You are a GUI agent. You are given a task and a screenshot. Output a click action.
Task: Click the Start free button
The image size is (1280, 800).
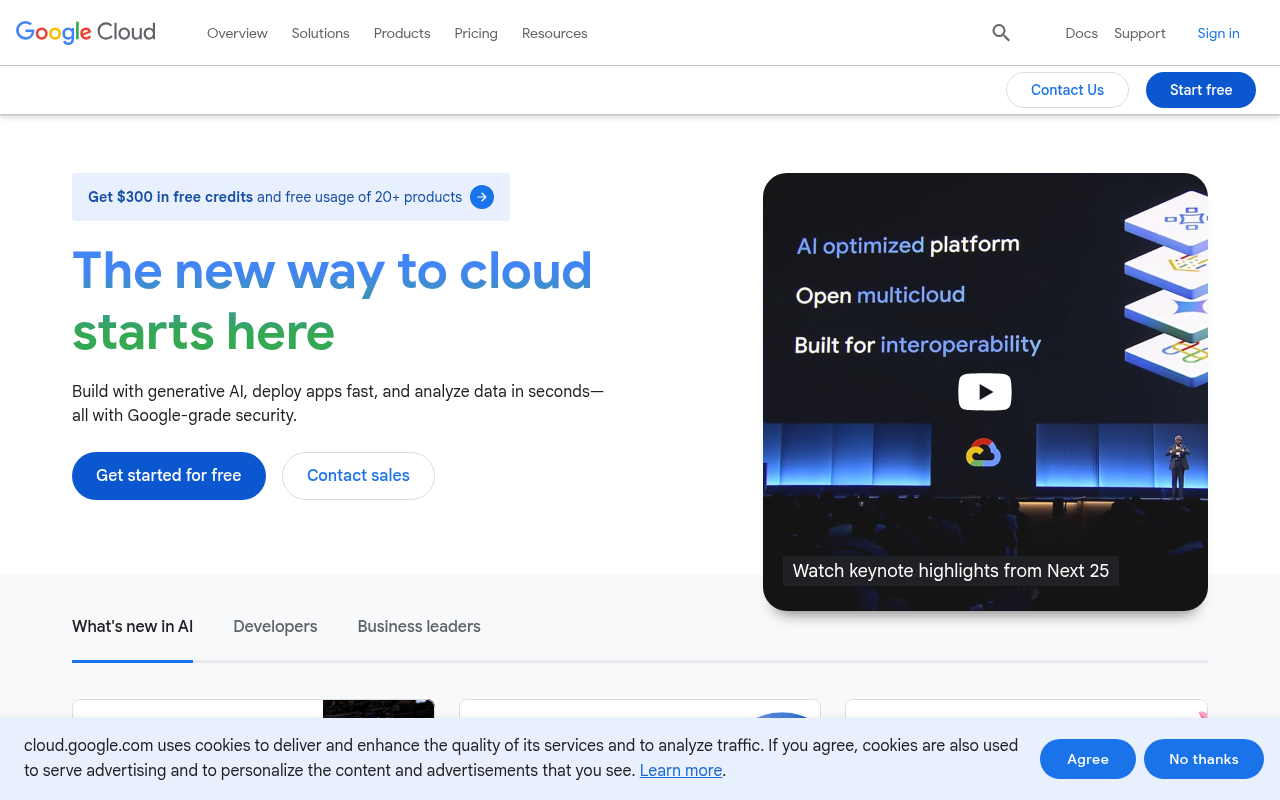coord(1200,90)
